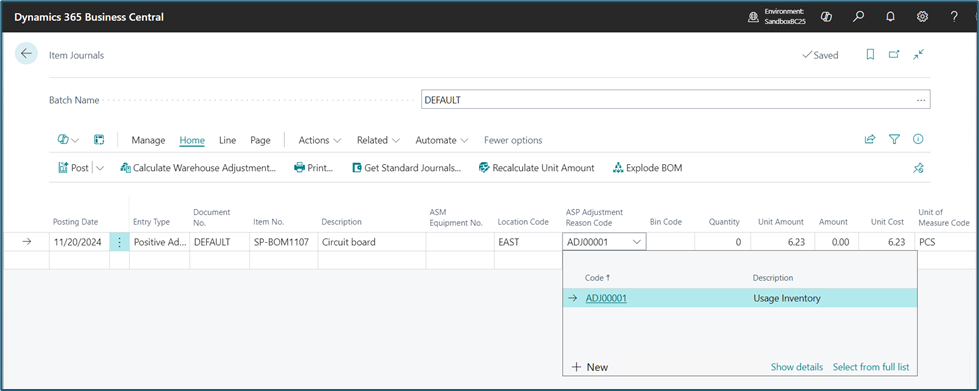The height and width of the screenshot is (391, 979).
Task: Bookmark this page icon
Action: (870, 55)
